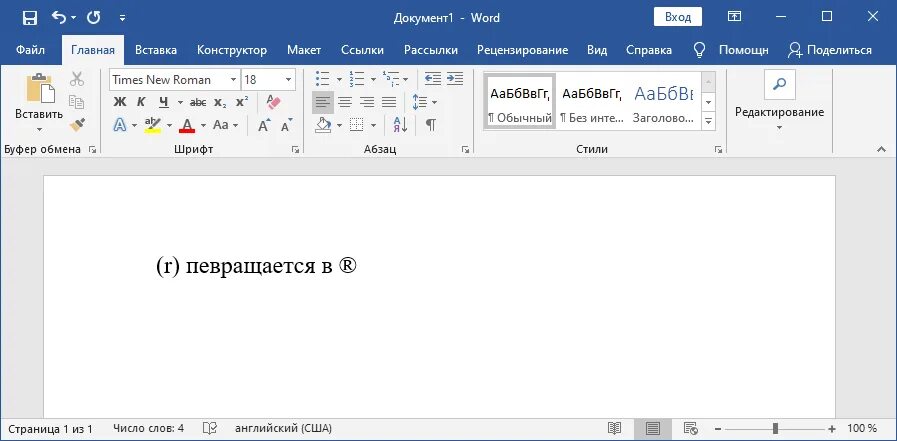The height and width of the screenshot is (441, 897).
Task: Justify the text
Action: [x=389, y=102]
